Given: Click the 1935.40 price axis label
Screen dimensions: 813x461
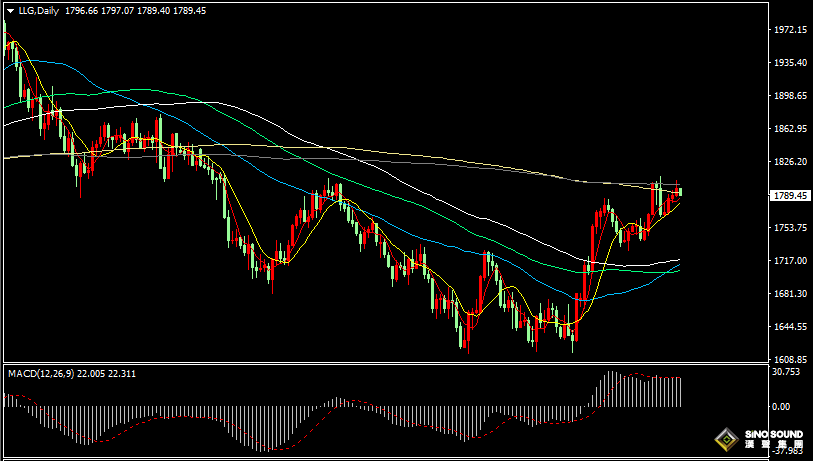Looking at the screenshot, I should [790, 63].
